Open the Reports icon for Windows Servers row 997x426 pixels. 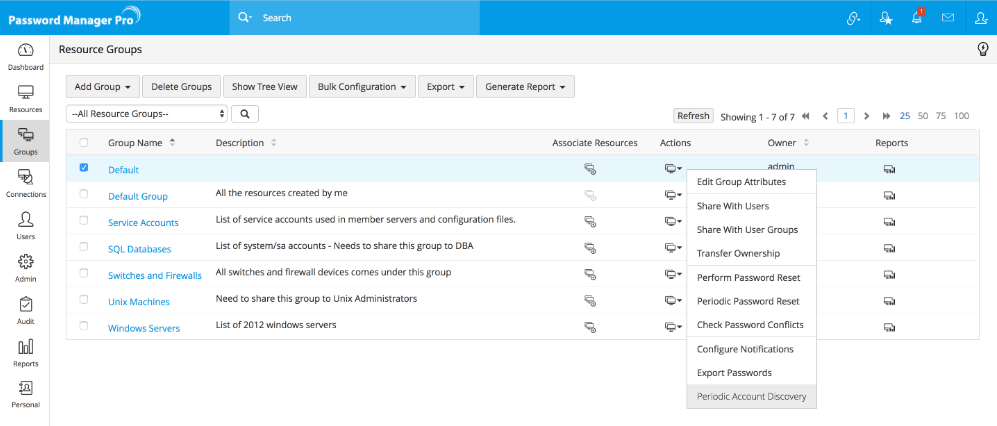tap(889, 326)
